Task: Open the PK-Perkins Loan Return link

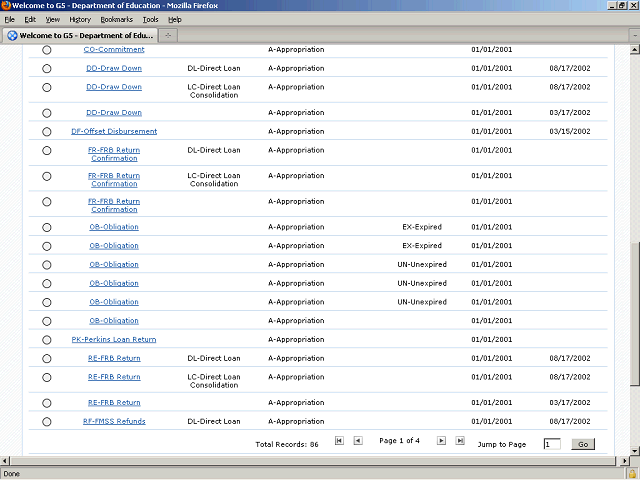Action: [114, 340]
